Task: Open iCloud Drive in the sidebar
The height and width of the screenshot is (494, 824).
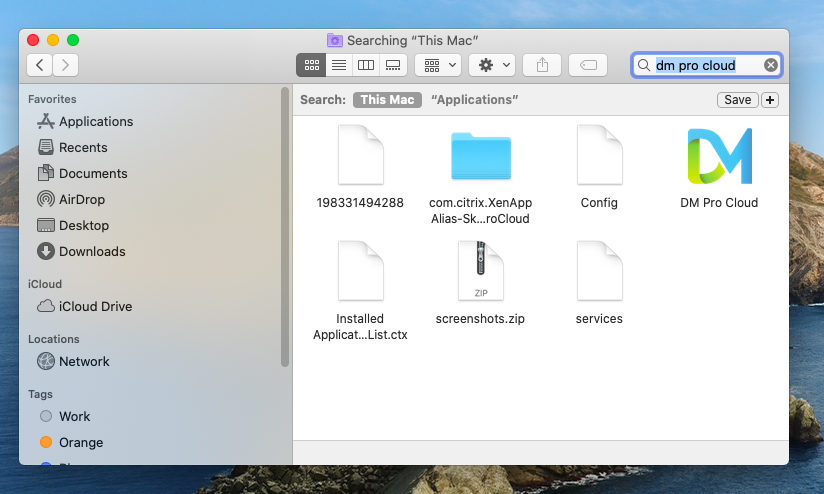Action: tap(85, 306)
